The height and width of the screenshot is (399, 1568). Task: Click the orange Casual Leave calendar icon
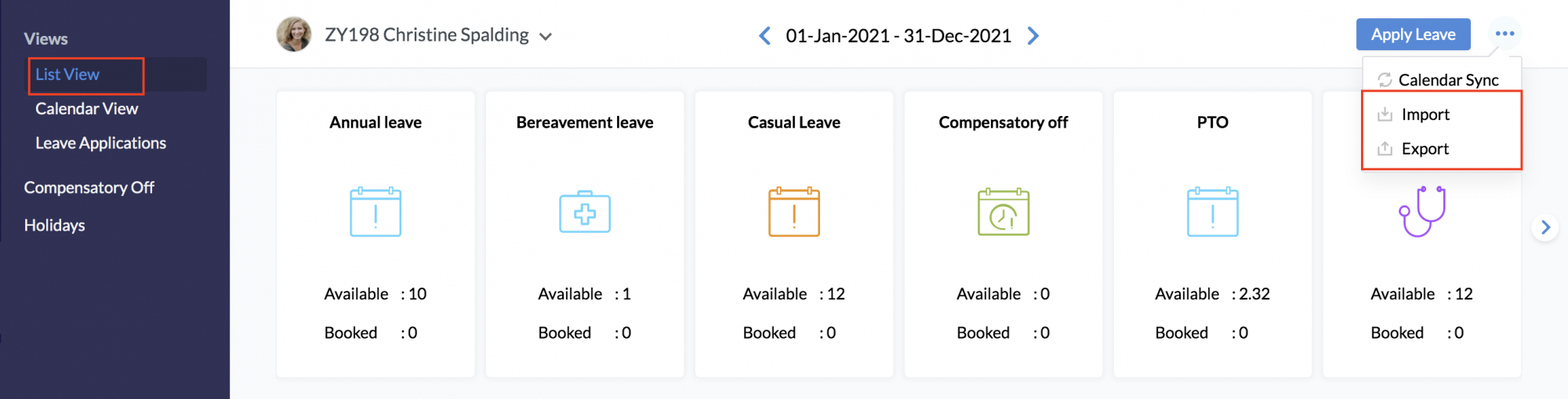pyautogui.click(x=794, y=212)
